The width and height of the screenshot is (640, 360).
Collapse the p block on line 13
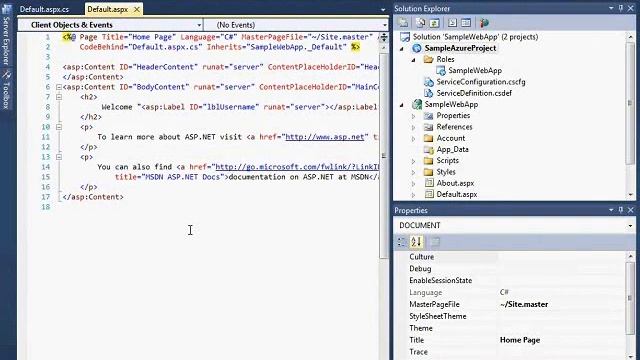[59, 157]
